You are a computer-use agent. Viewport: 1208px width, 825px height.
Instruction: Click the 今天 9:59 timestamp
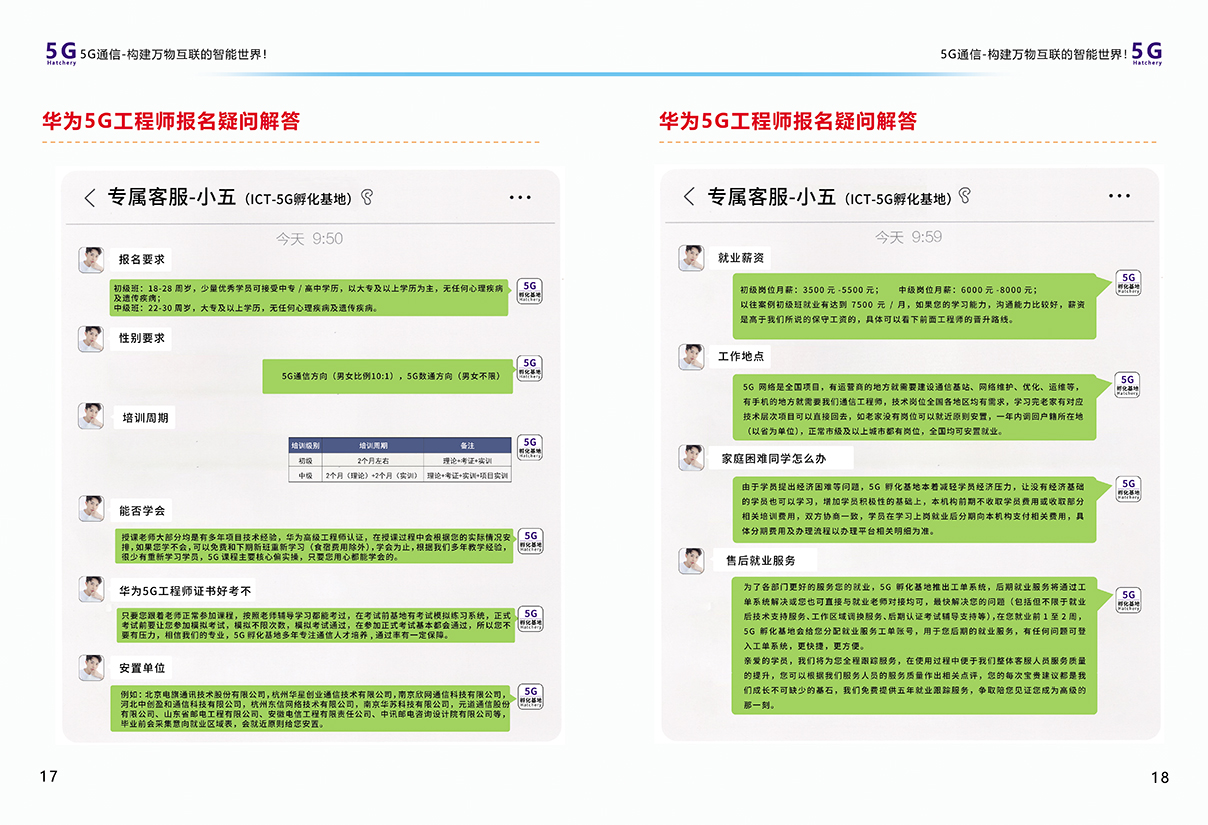908,237
